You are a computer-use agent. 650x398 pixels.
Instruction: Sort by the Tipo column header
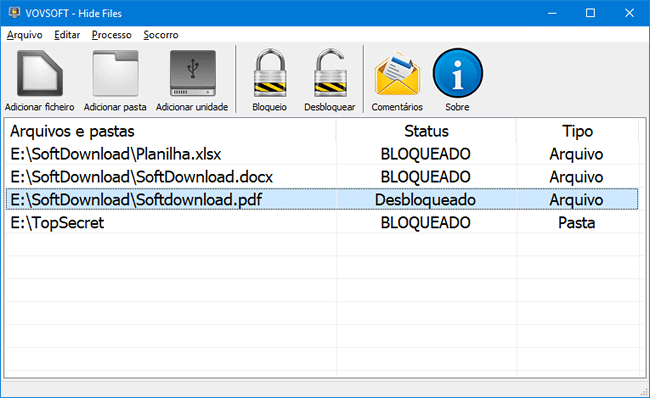pyautogui.click(x=577, y=131)
